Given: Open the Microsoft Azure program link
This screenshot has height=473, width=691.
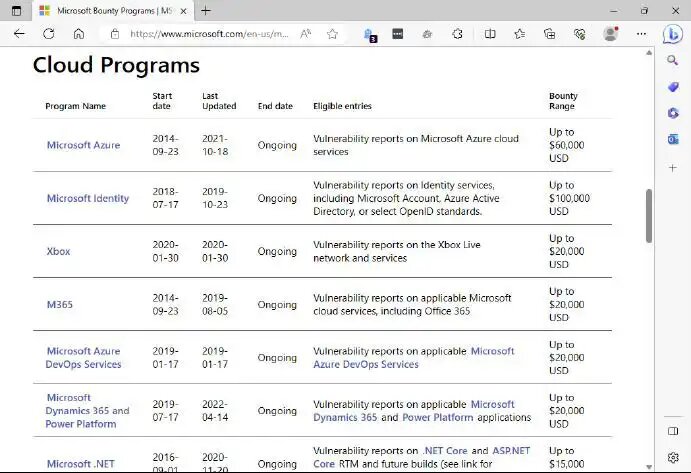Looking at the screenshot, I should 83,145.
